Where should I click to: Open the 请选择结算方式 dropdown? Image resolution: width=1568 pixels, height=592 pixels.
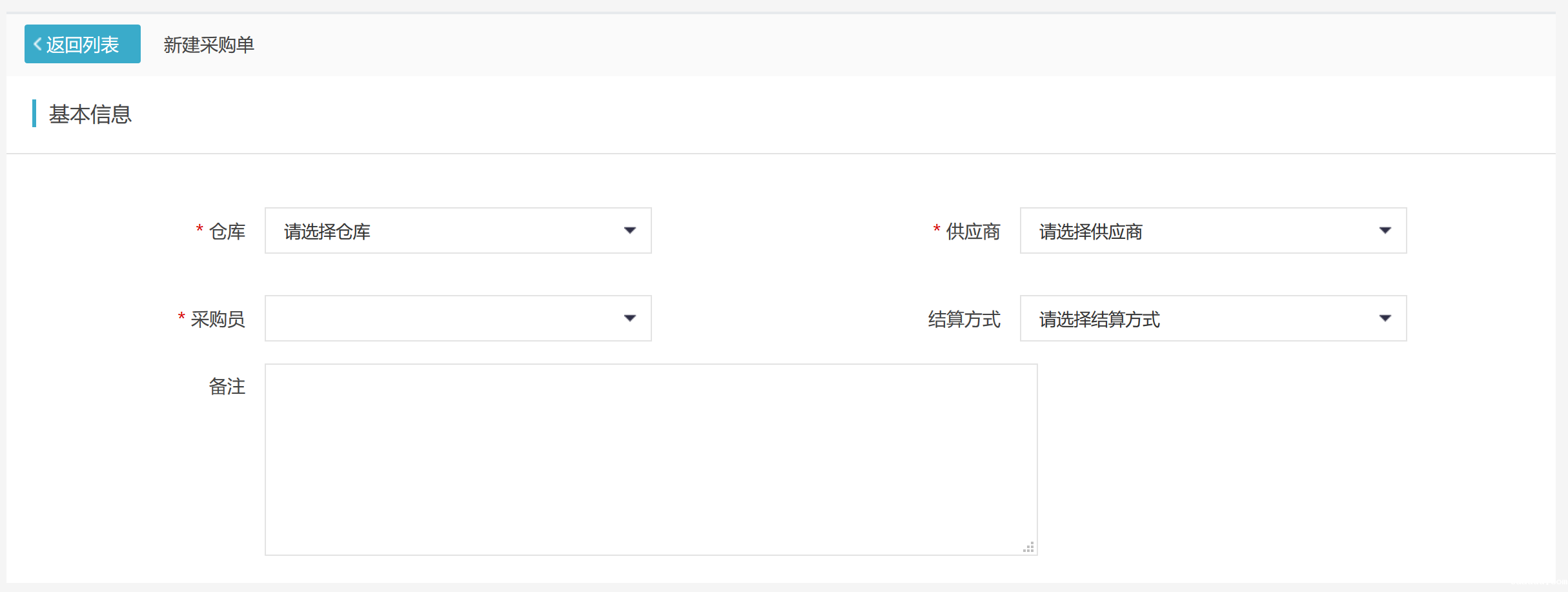click(1207, 318)
